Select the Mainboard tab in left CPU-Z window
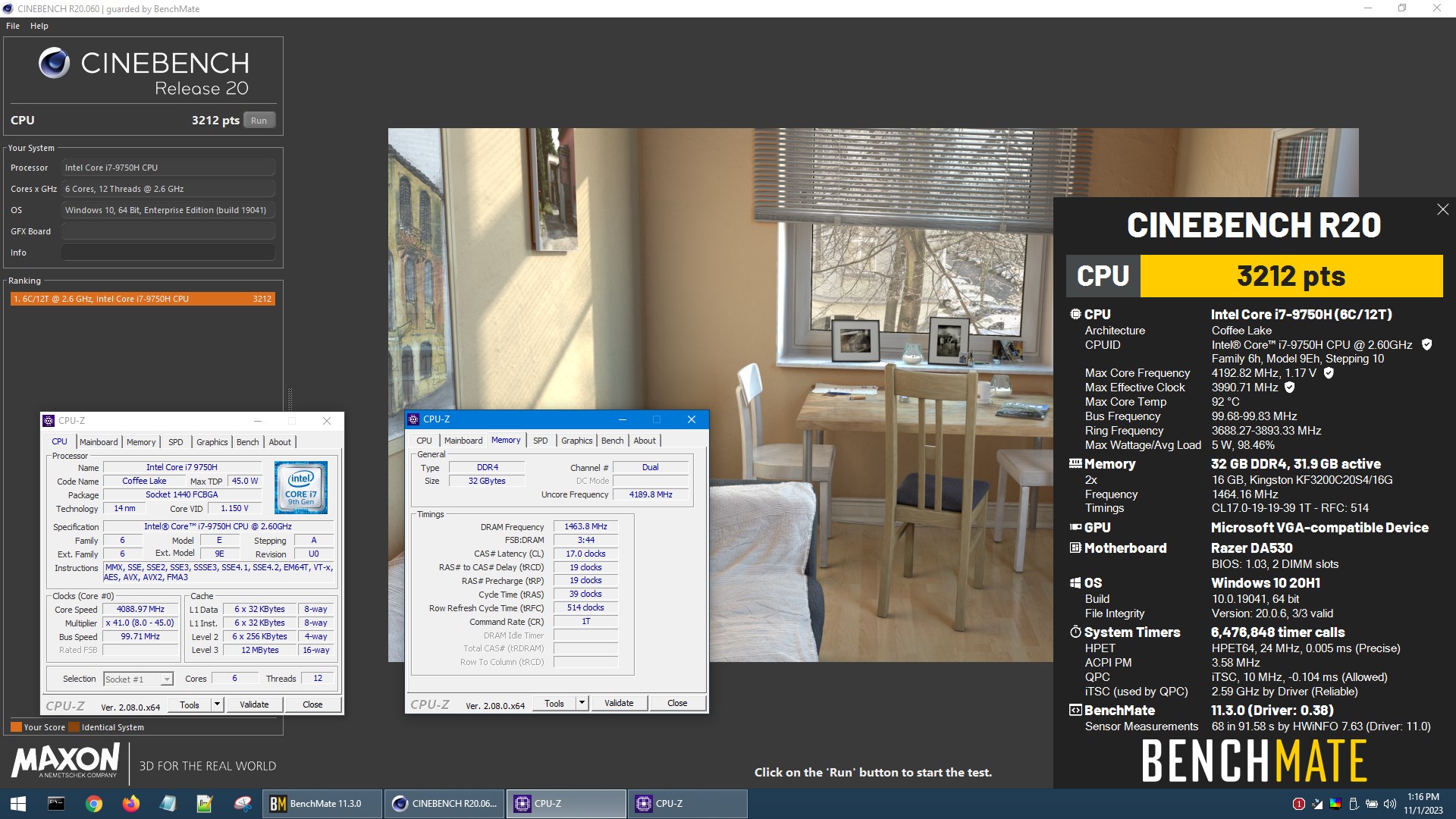The height and width of the screenshot is (819, 1456). pos(99,442)
